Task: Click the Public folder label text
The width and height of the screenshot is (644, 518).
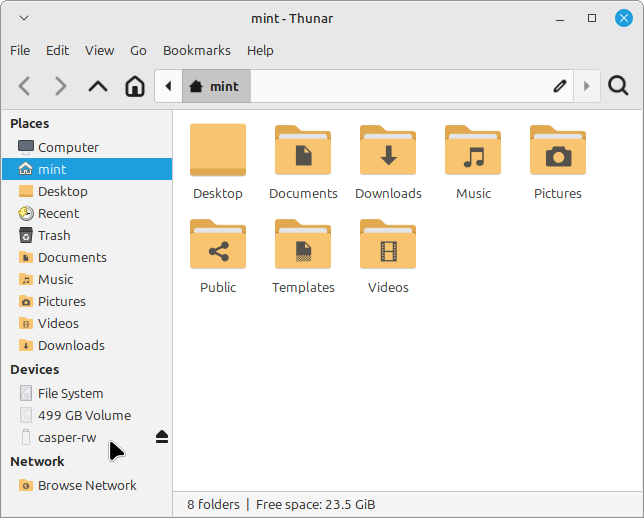Action: pyautogui.click(x=218, y=288)
